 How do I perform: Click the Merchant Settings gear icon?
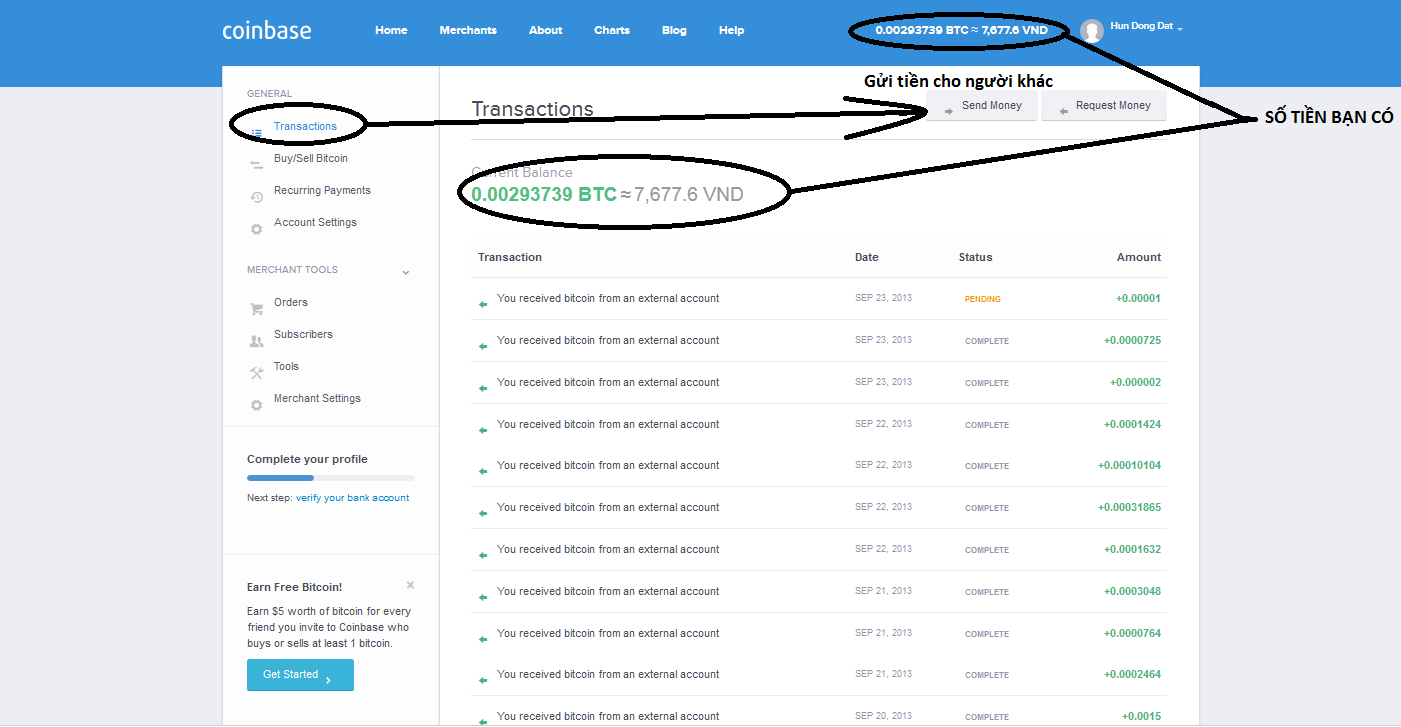coord(256,405)
